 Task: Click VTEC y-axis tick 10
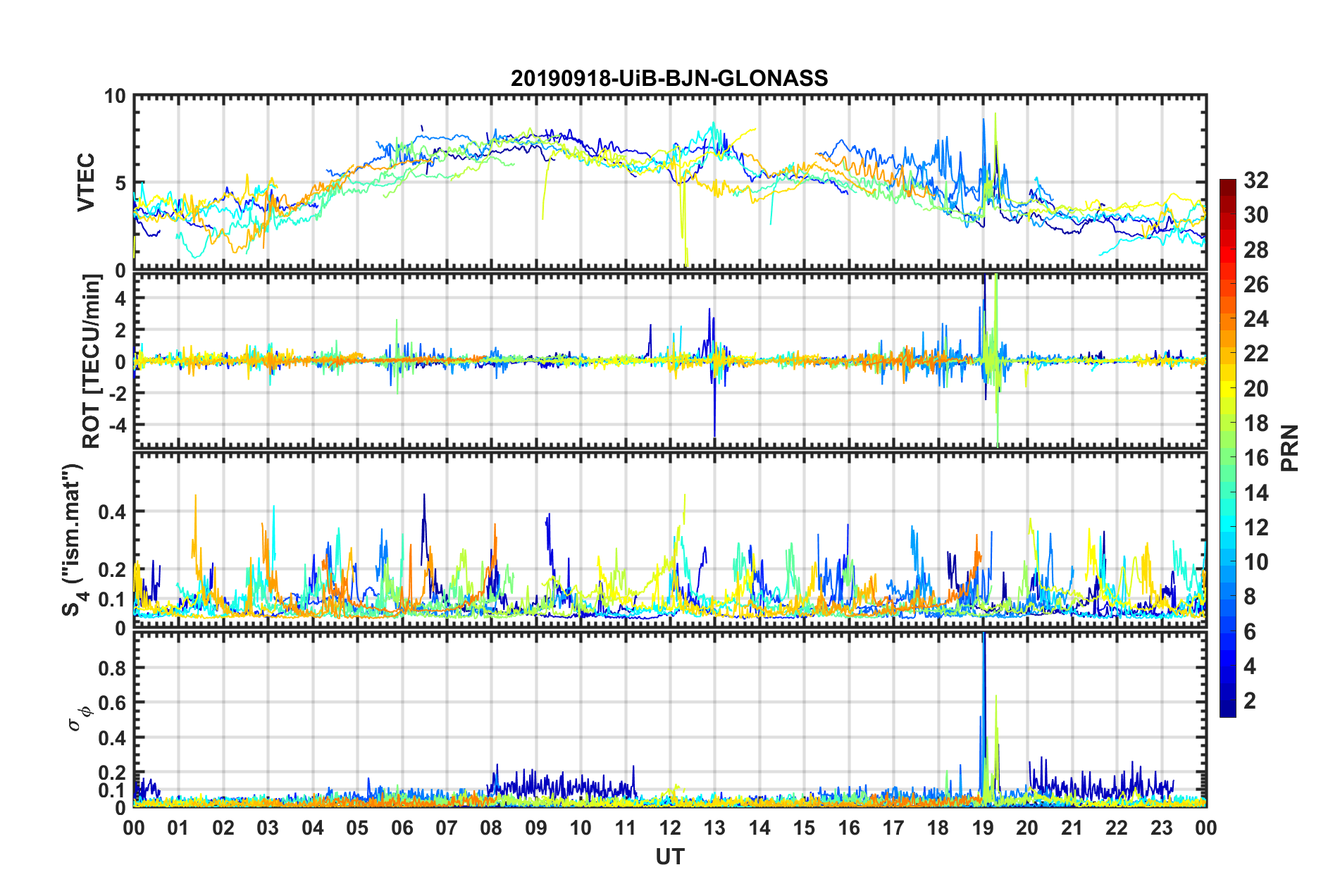pyautogui.click(x=115, y=97)
